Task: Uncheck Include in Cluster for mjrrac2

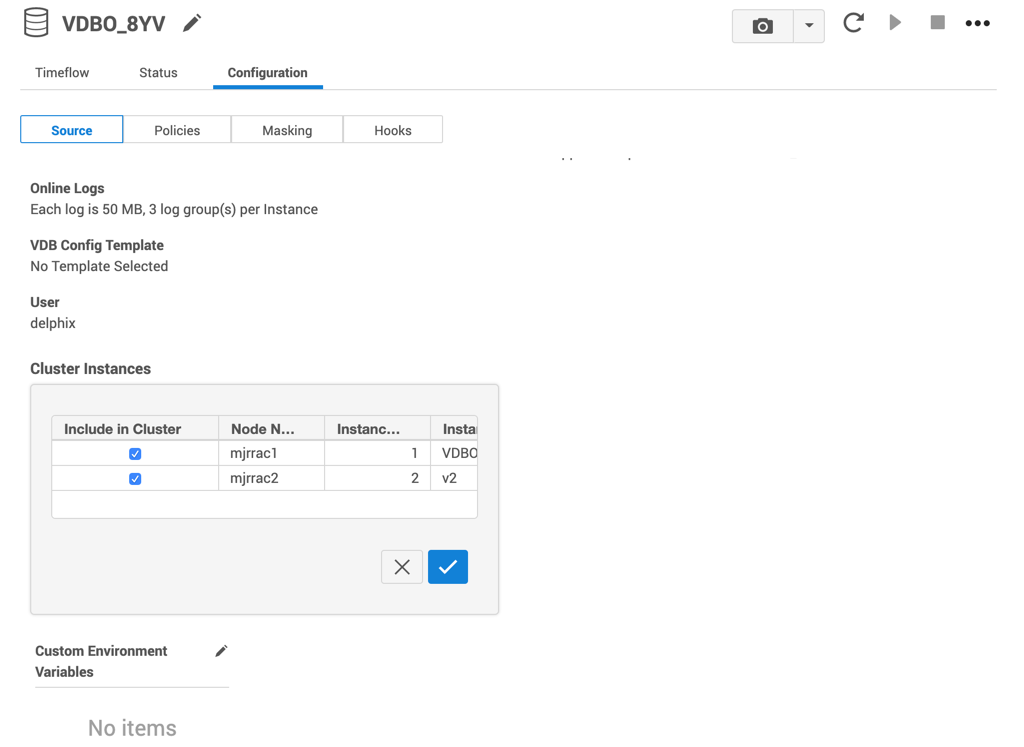Action: click(x=135, y=479)
